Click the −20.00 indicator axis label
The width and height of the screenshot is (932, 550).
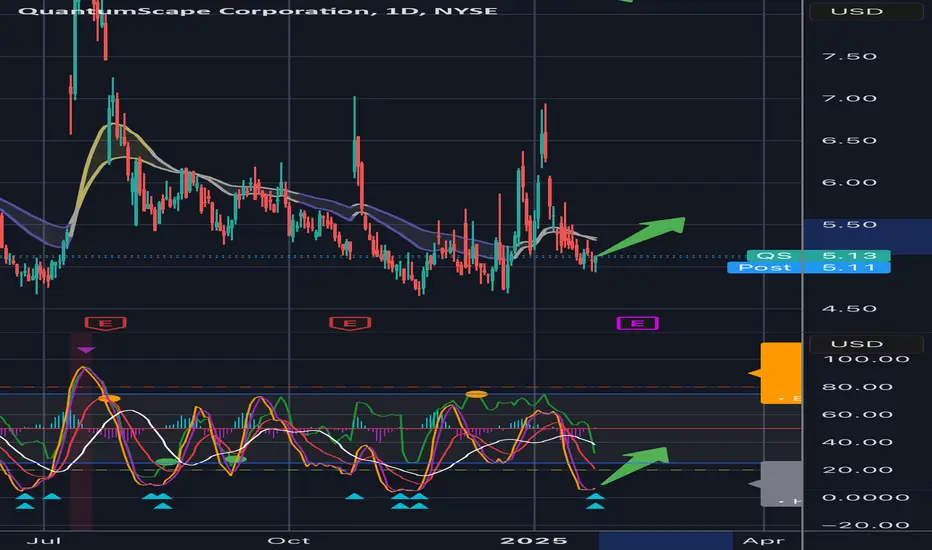click(x=865, y=525)
